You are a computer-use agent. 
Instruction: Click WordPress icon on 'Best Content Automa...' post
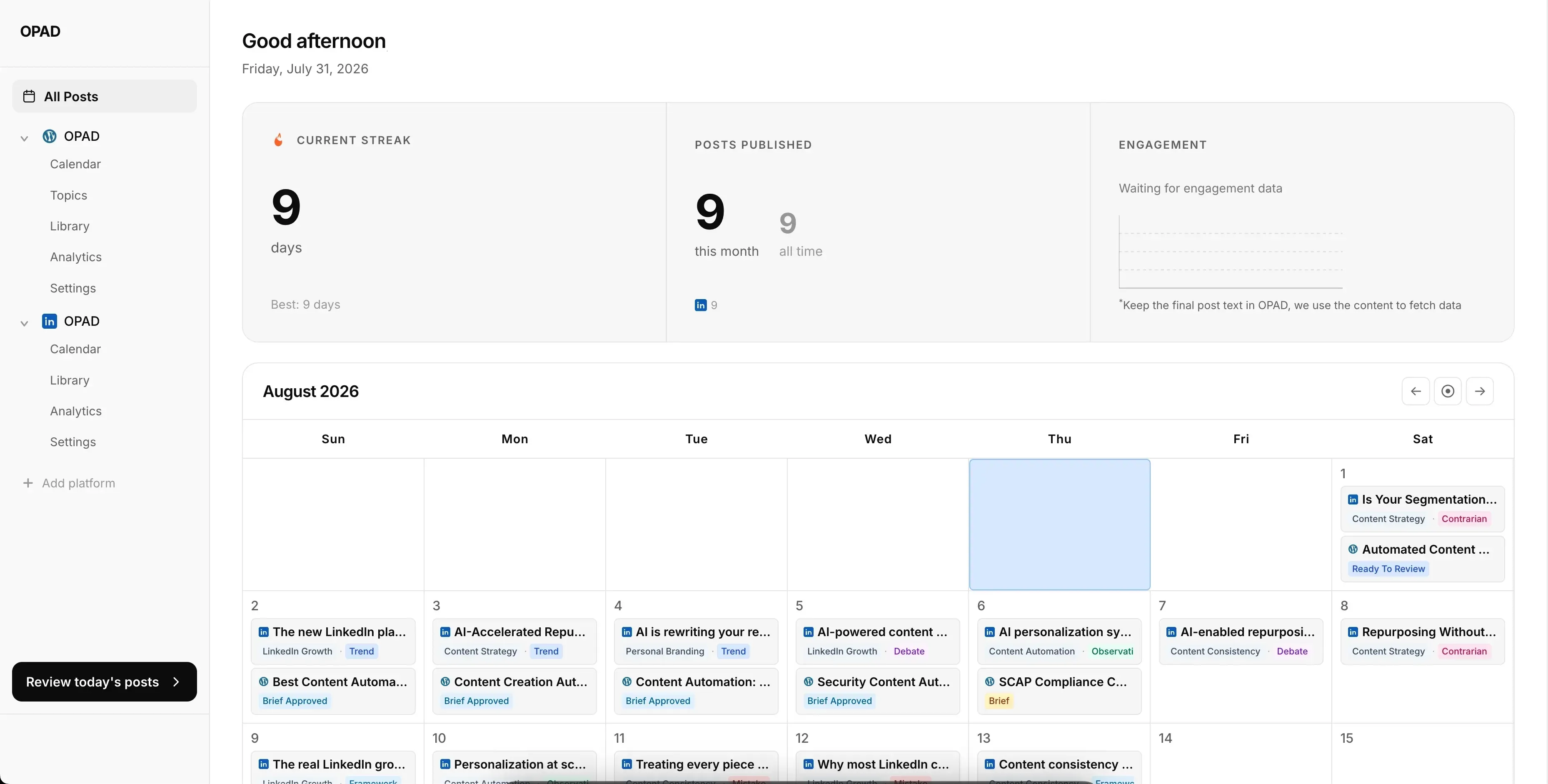tap(263, 682)
